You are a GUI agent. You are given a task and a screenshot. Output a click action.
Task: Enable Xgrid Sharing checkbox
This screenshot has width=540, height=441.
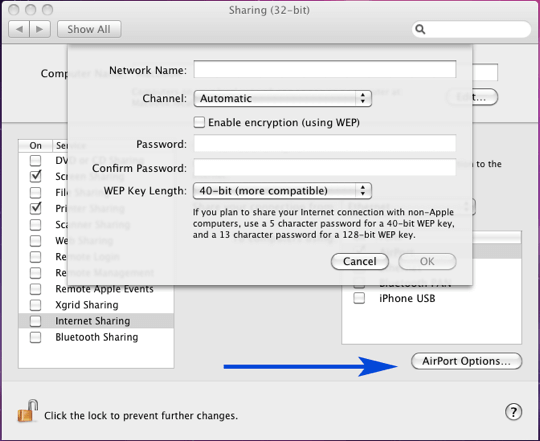point(35,305)
